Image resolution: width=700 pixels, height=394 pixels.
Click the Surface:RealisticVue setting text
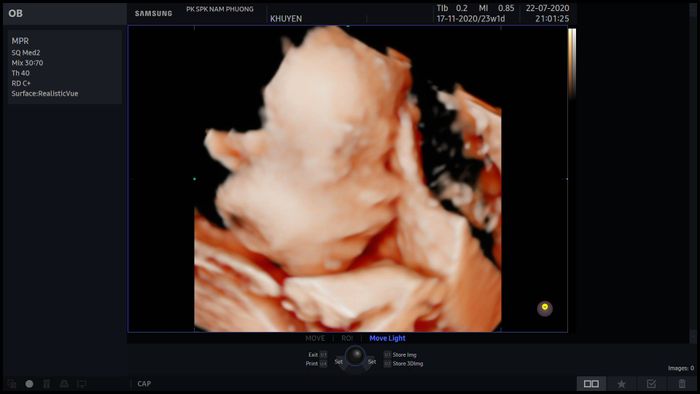click(x=45, y=93)
